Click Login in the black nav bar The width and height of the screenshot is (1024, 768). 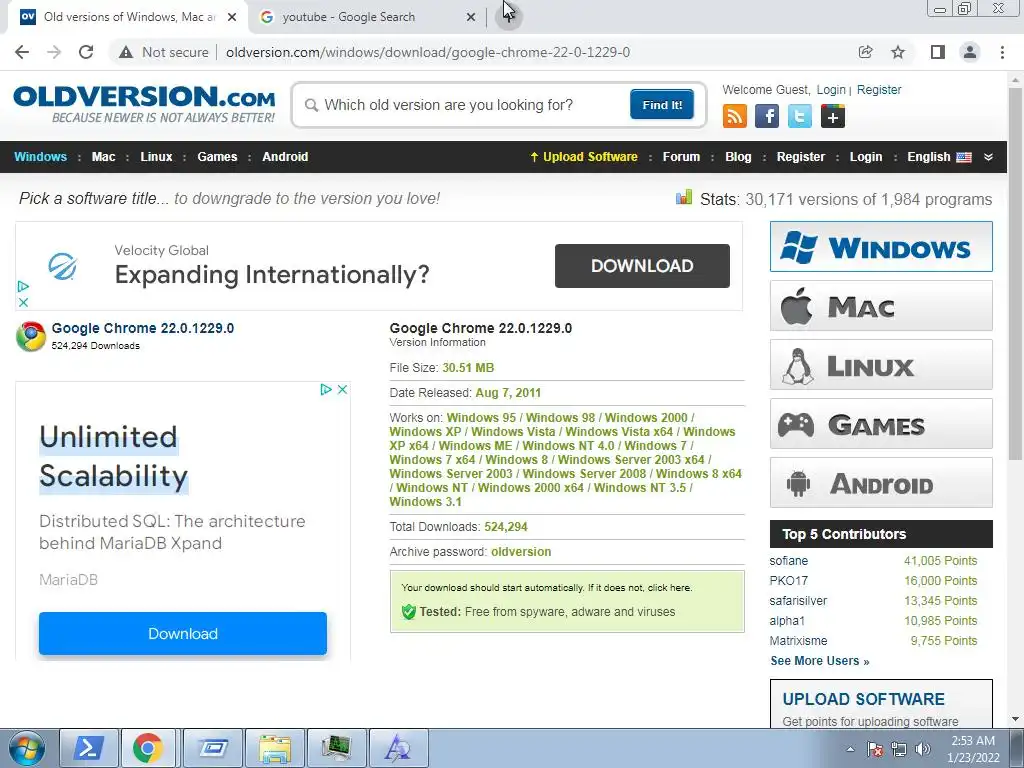coord(866,157)
